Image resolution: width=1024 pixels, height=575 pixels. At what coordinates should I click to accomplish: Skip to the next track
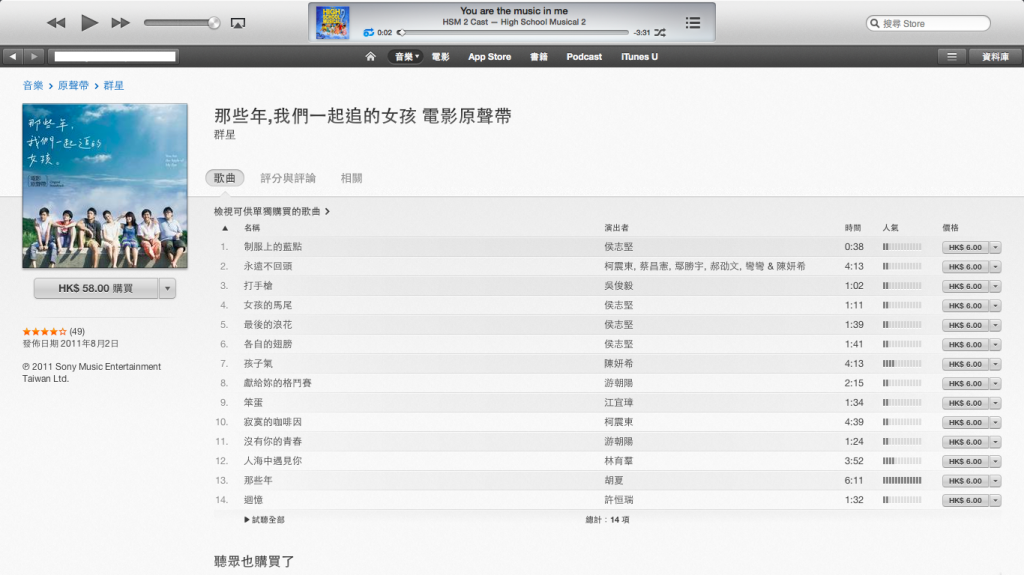pyautogui.click(x=120, y=22)
